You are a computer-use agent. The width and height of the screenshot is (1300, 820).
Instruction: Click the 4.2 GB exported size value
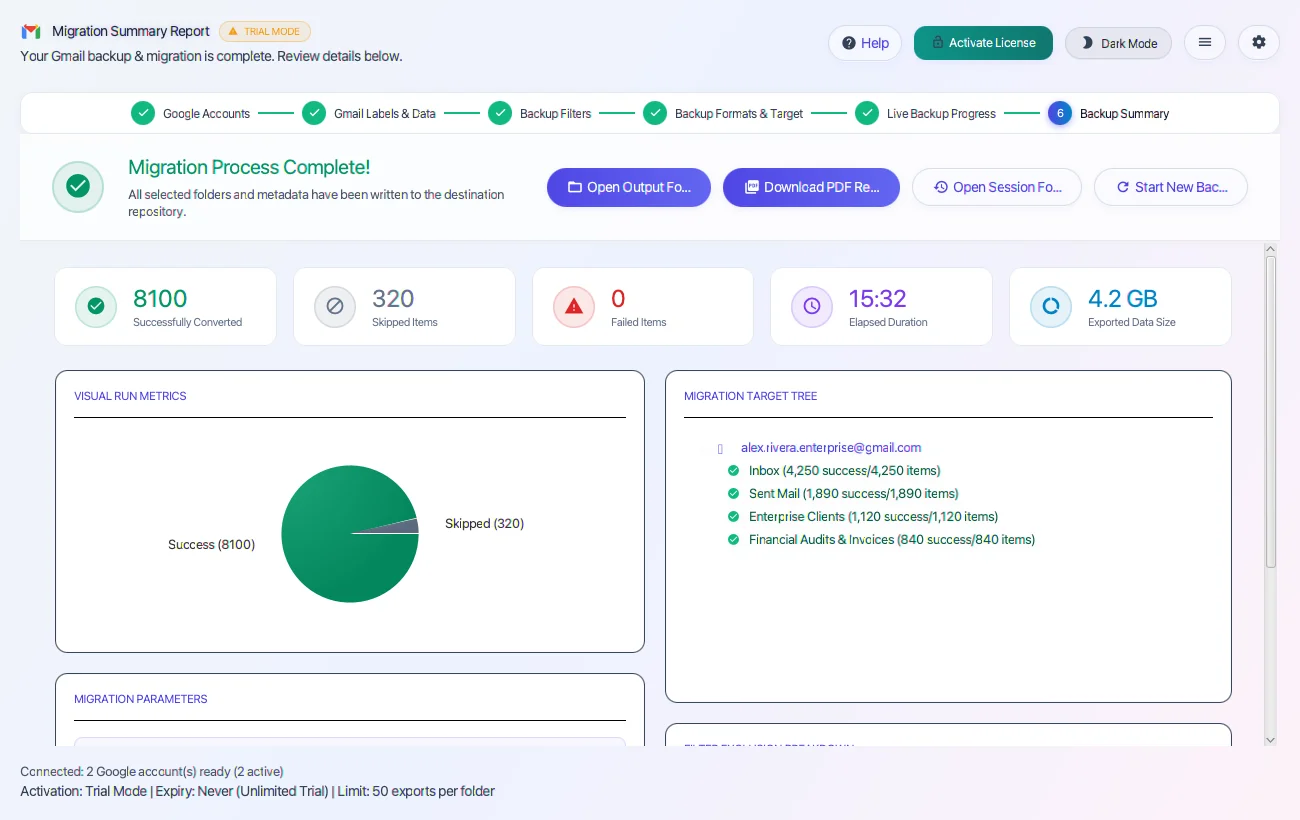pyautogui.click(x=1122, y=299)
